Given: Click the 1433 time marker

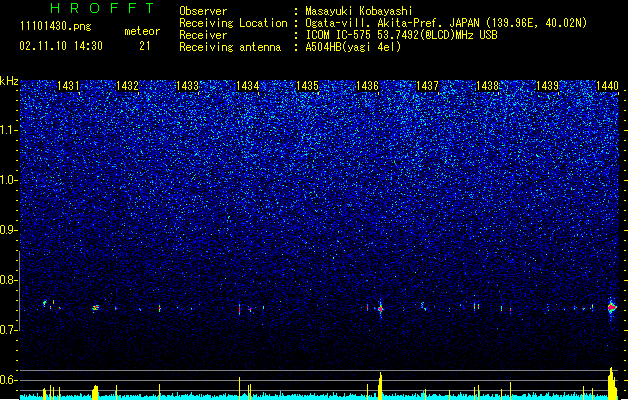Looking at the screenshot, I should pos(187,86).
